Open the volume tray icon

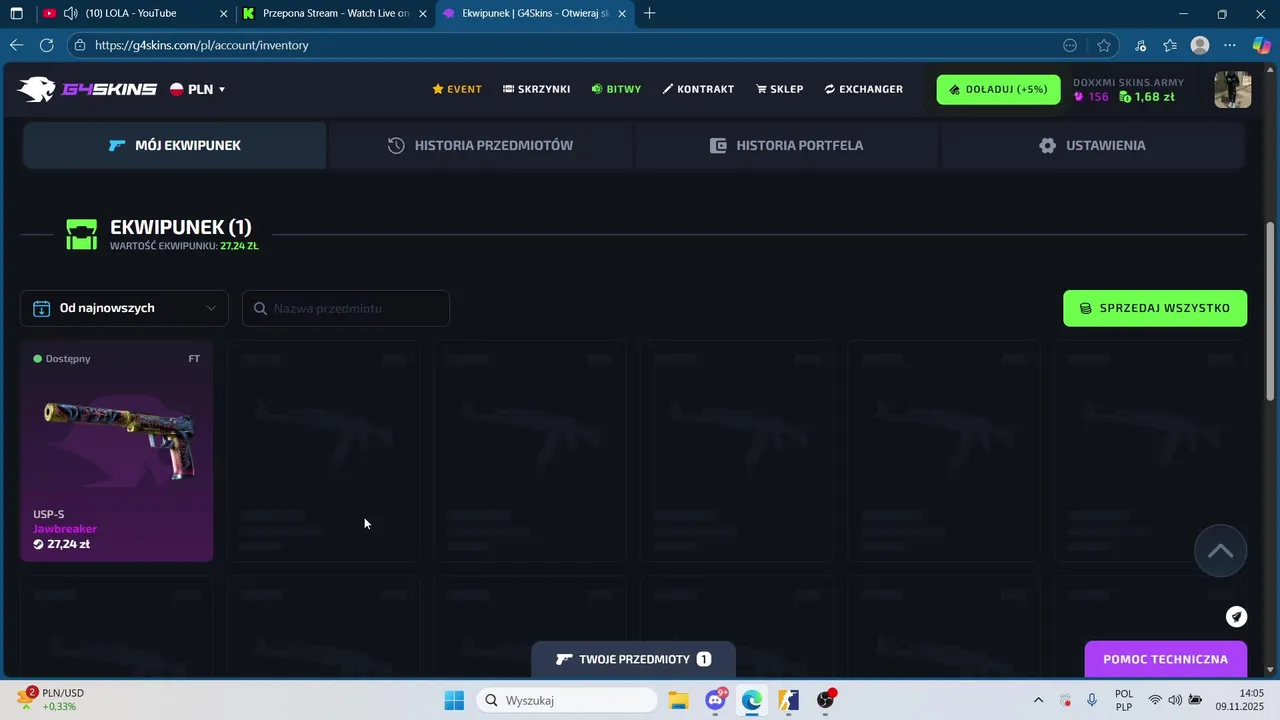point(1175,700)
